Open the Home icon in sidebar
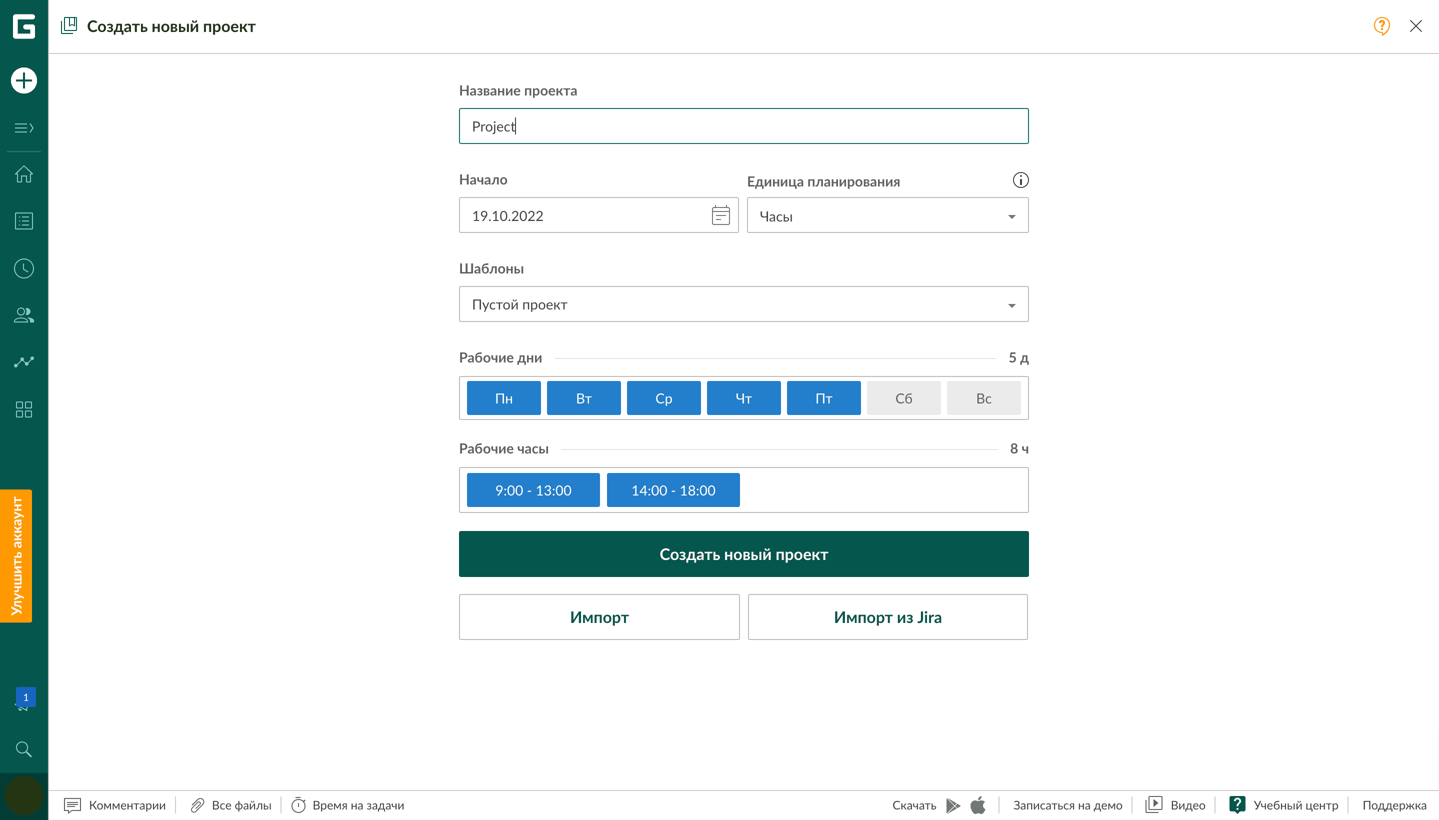The height and width of the screenshot is (820, 1439). pos(24,174)
